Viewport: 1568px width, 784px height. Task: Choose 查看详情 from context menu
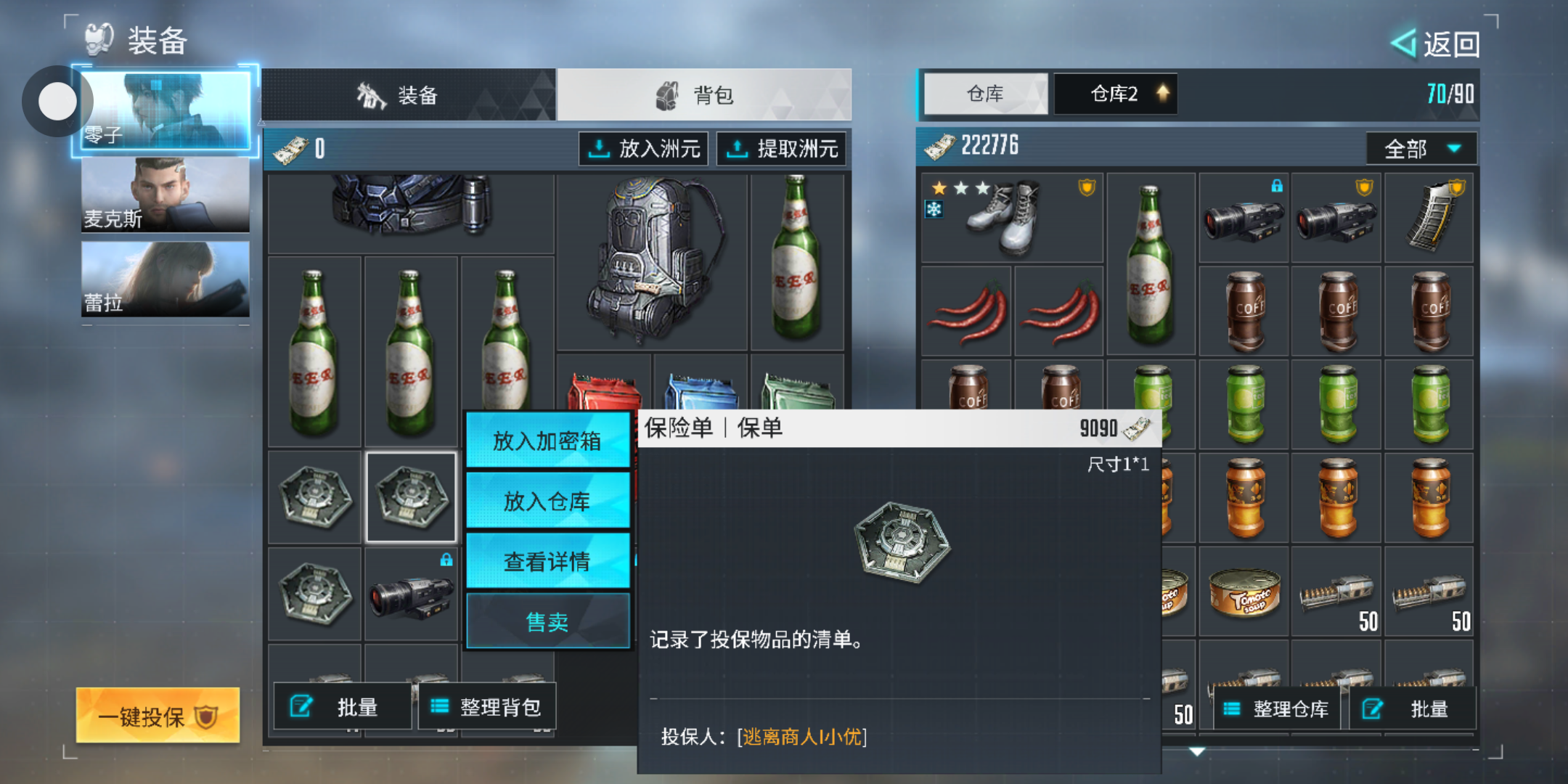pos(547,560)
